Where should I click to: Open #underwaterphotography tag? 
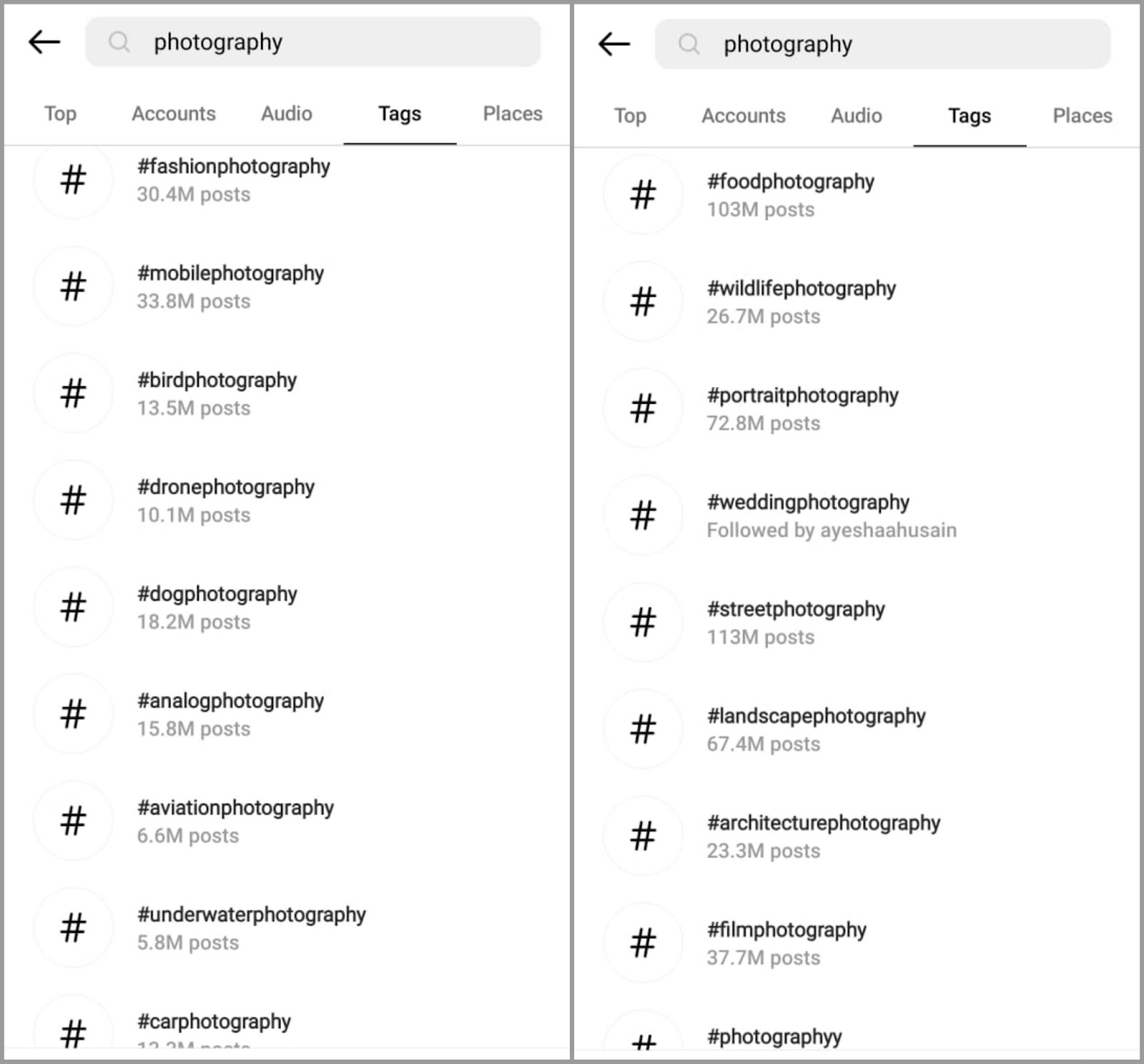(x=251, y=927)
